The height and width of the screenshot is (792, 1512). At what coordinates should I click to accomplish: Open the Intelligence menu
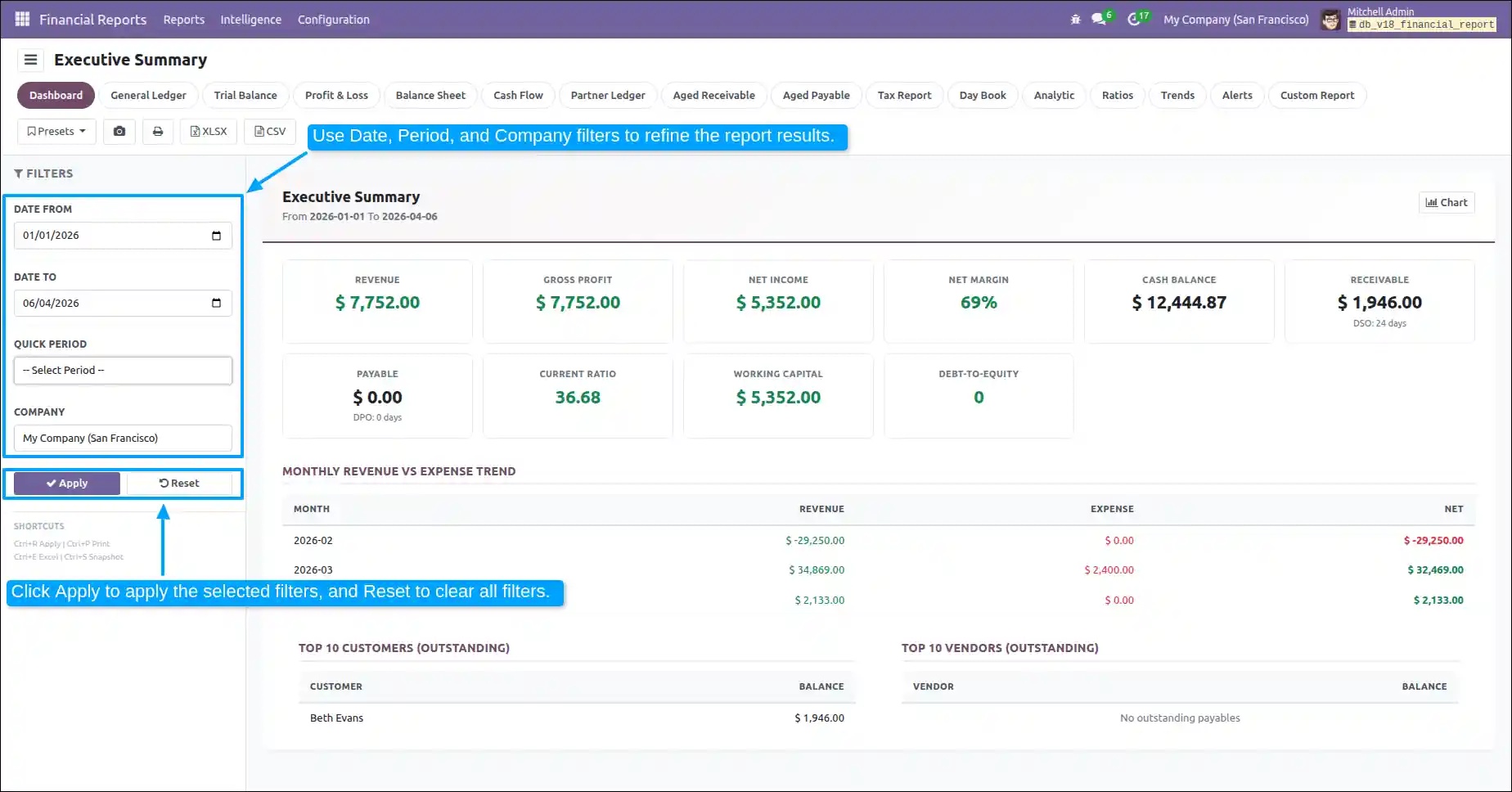click(x=250, y=19)
